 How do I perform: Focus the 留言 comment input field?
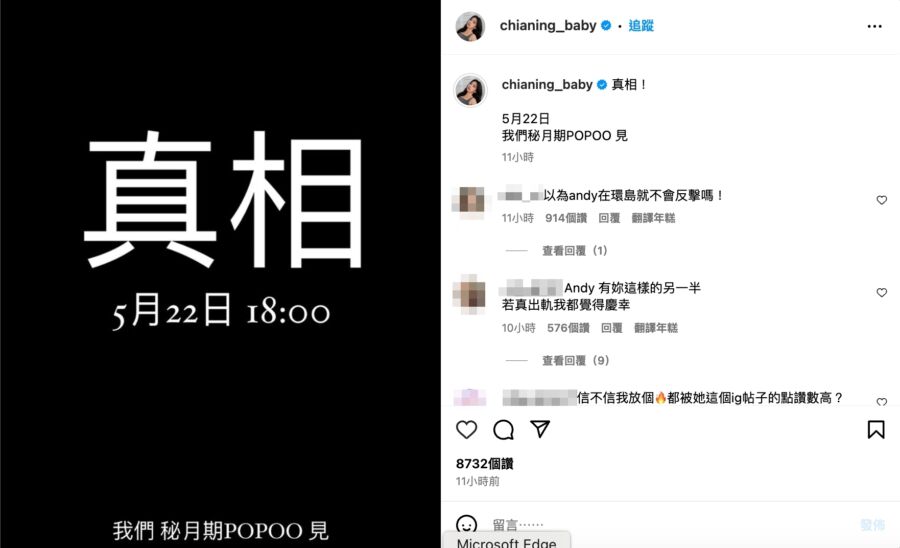[x=672, y=524]
